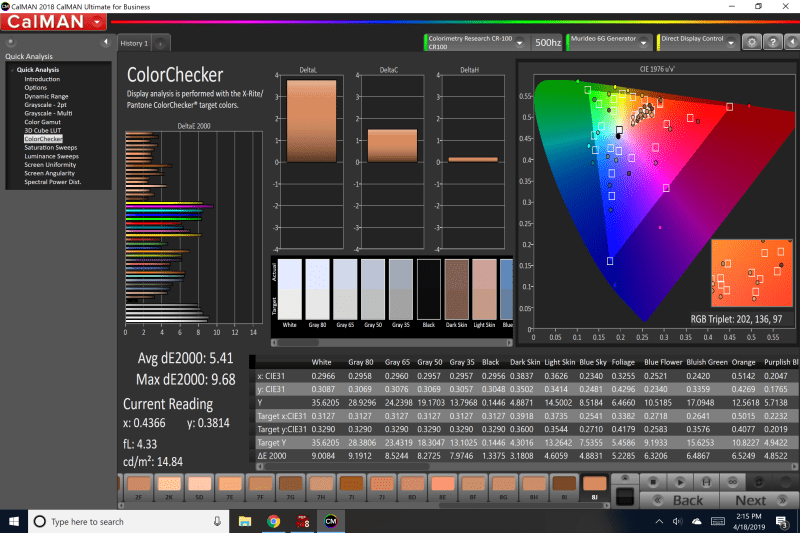Open Color Gamut workflow page
800x533 pixels.
point(42,122)
